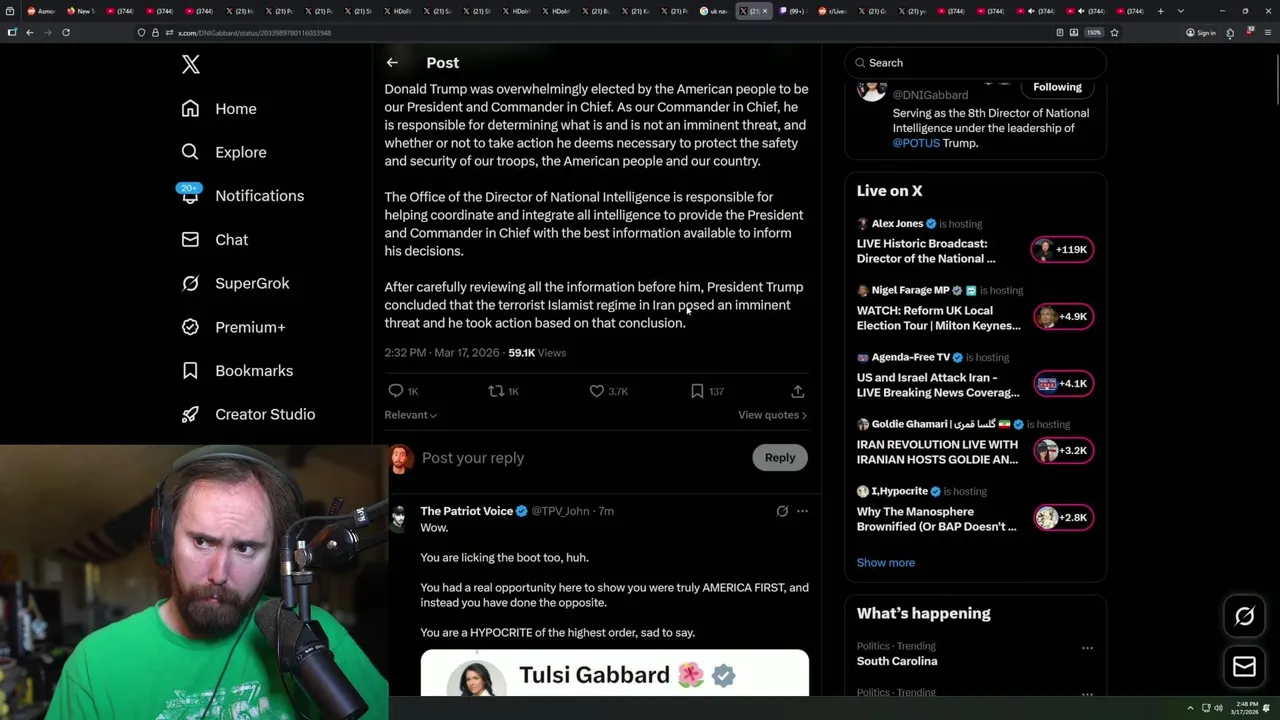The height and width of the screenshot is (720, 1280).
Task: Repost the post using the repost icon
Action: [495, 391]
